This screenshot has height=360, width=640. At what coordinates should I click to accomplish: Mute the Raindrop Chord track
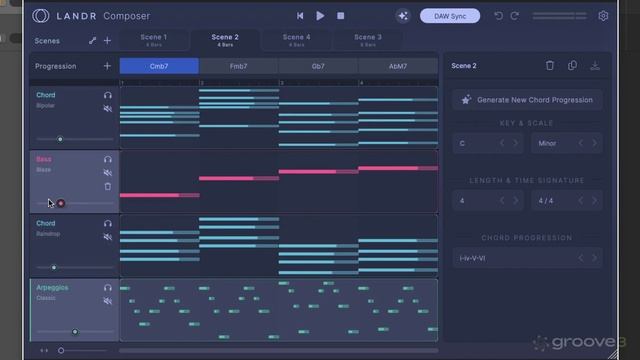(x=108, y=237)
